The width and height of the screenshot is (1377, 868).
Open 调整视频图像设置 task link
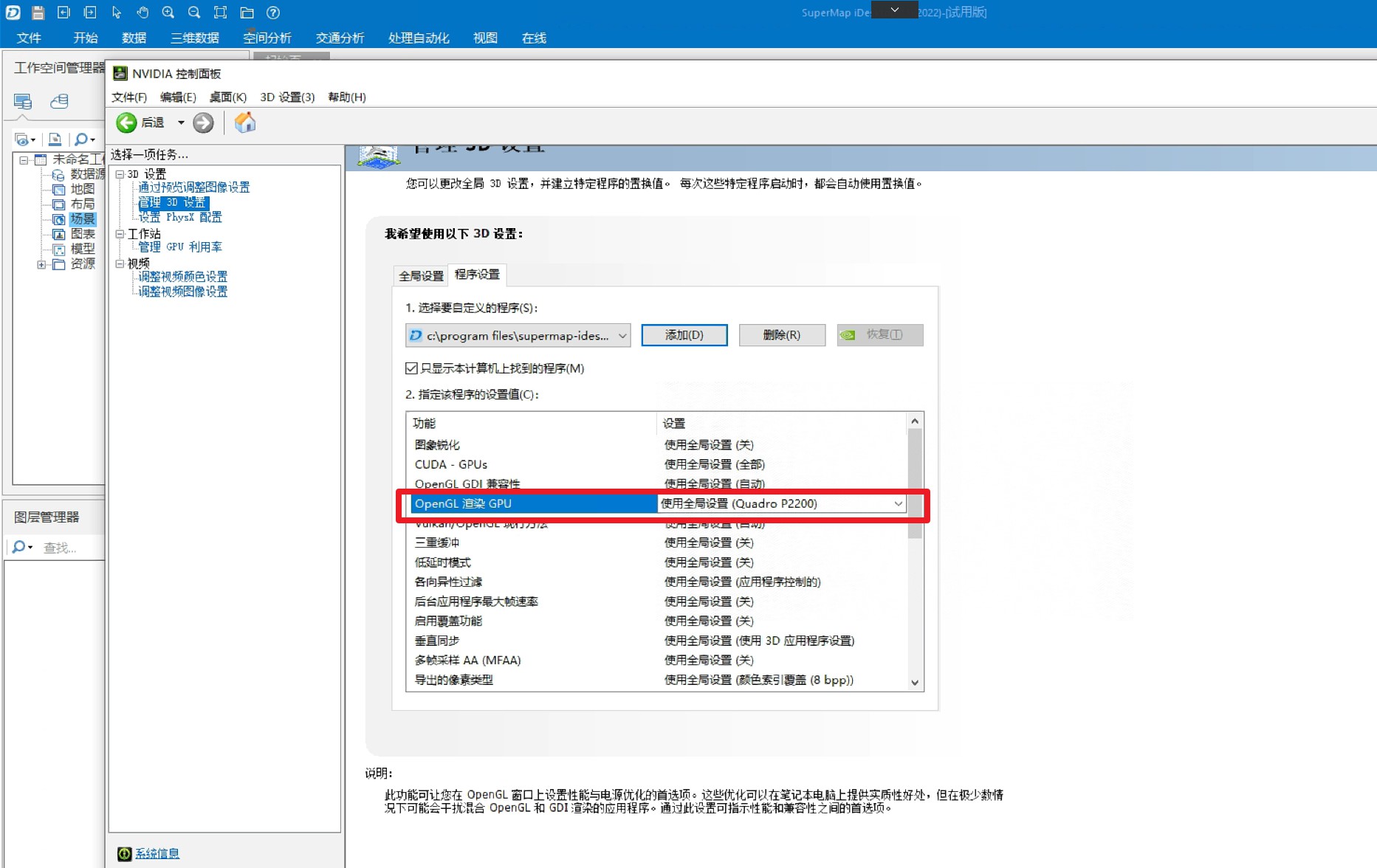[x=183, y=292]
